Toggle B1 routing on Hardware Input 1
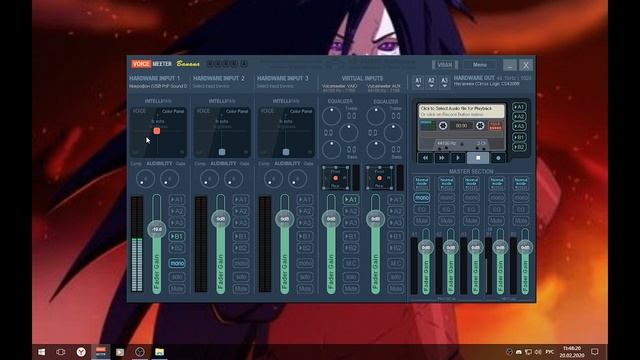The height and width of the screenshot is (360, 640). click(x=177, y=236)
